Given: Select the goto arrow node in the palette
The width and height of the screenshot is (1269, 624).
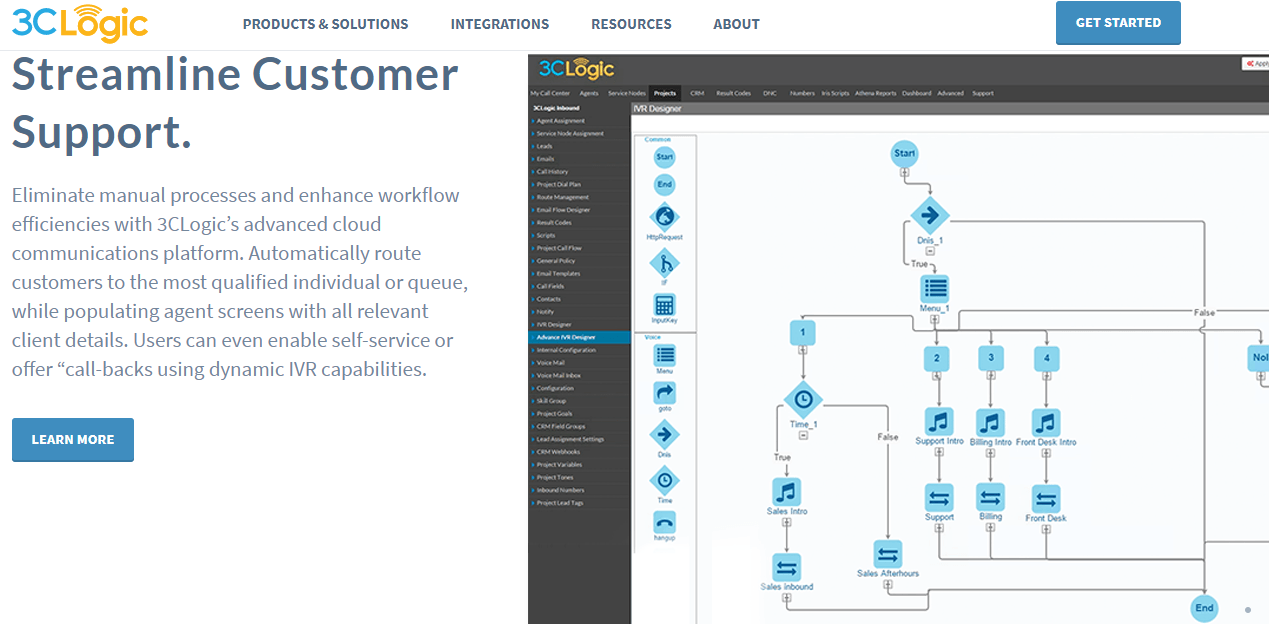Looking at the screenshot, I should click(664, 393).
